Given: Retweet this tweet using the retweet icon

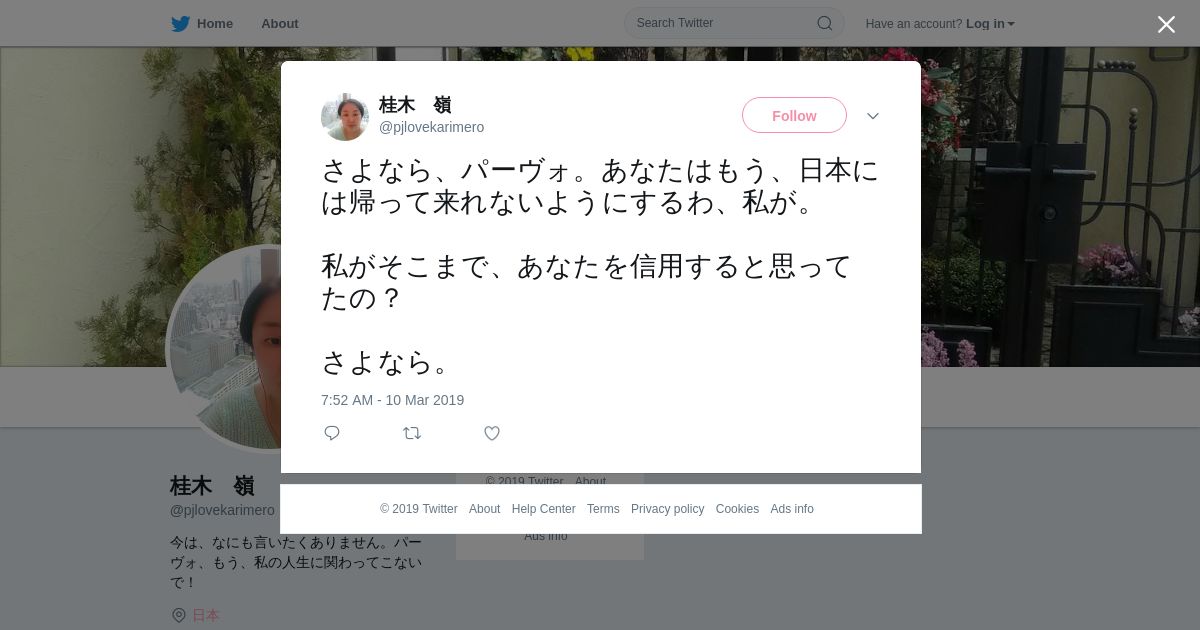Looking at the screenshot, I should 412,433.
